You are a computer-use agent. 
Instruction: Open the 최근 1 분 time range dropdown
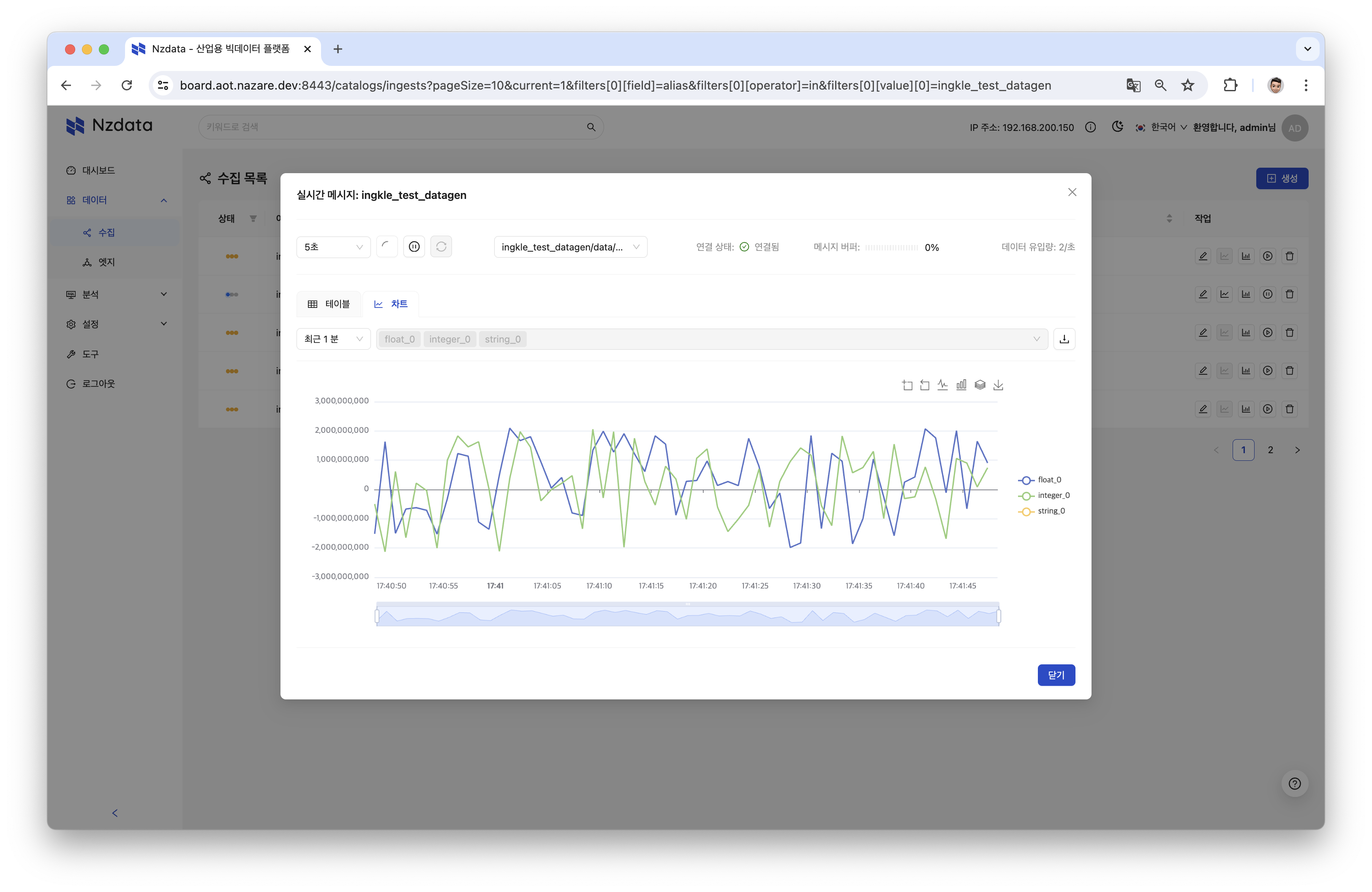[333, 339]
